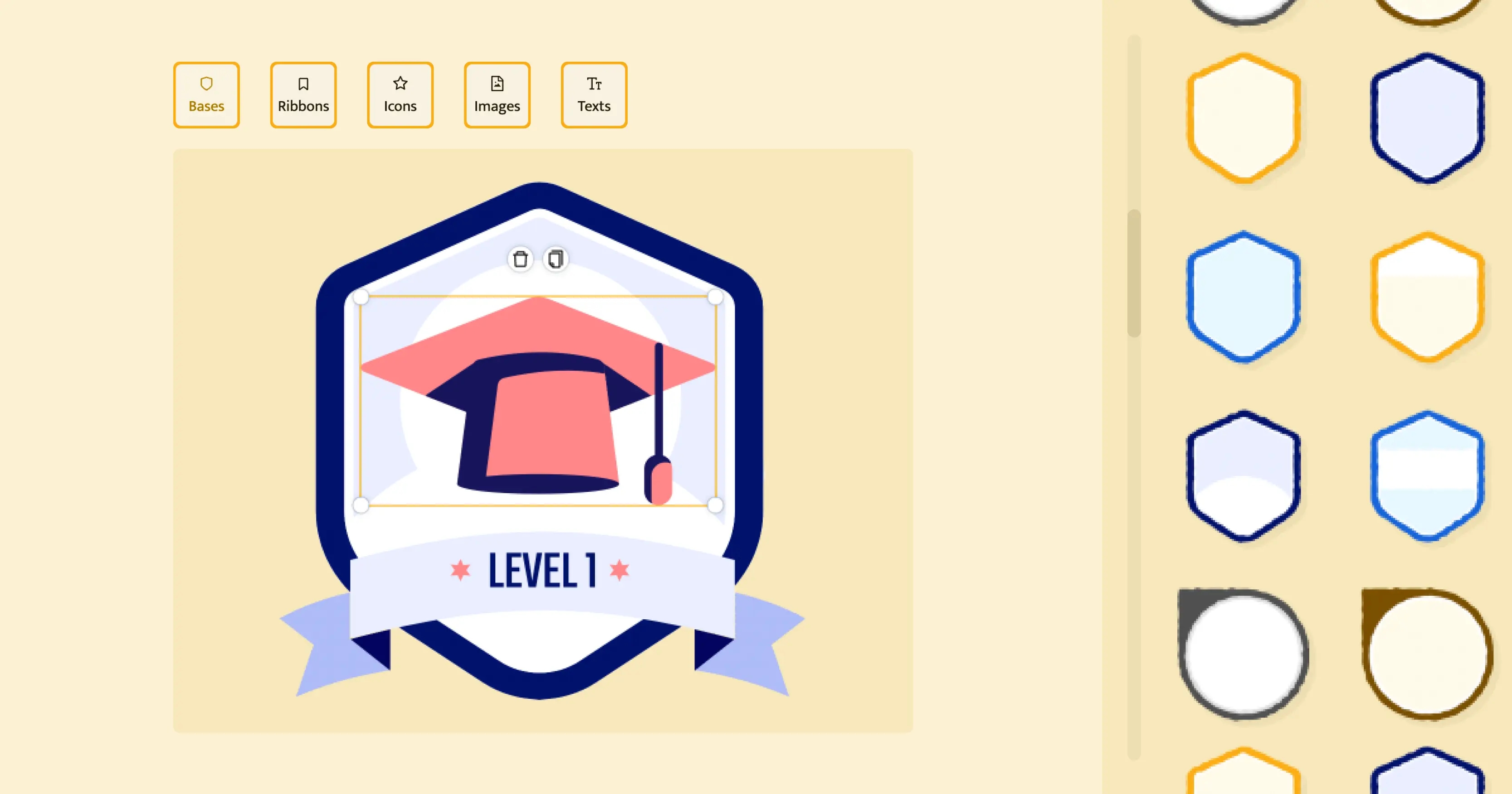Image resolution: width=1512 pixels, height=794 pixels.
Task: Open the Images panel
Action: tap(497, 94)
